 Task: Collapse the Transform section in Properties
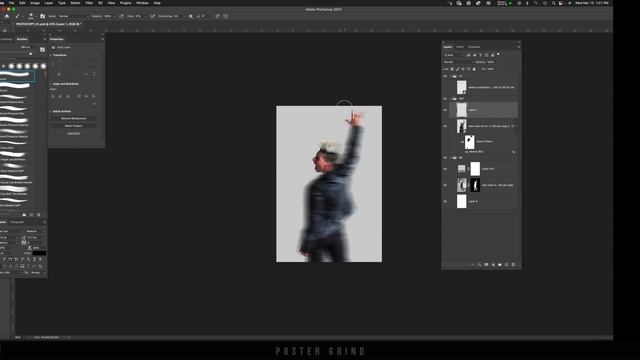click(x=51, y=55)
